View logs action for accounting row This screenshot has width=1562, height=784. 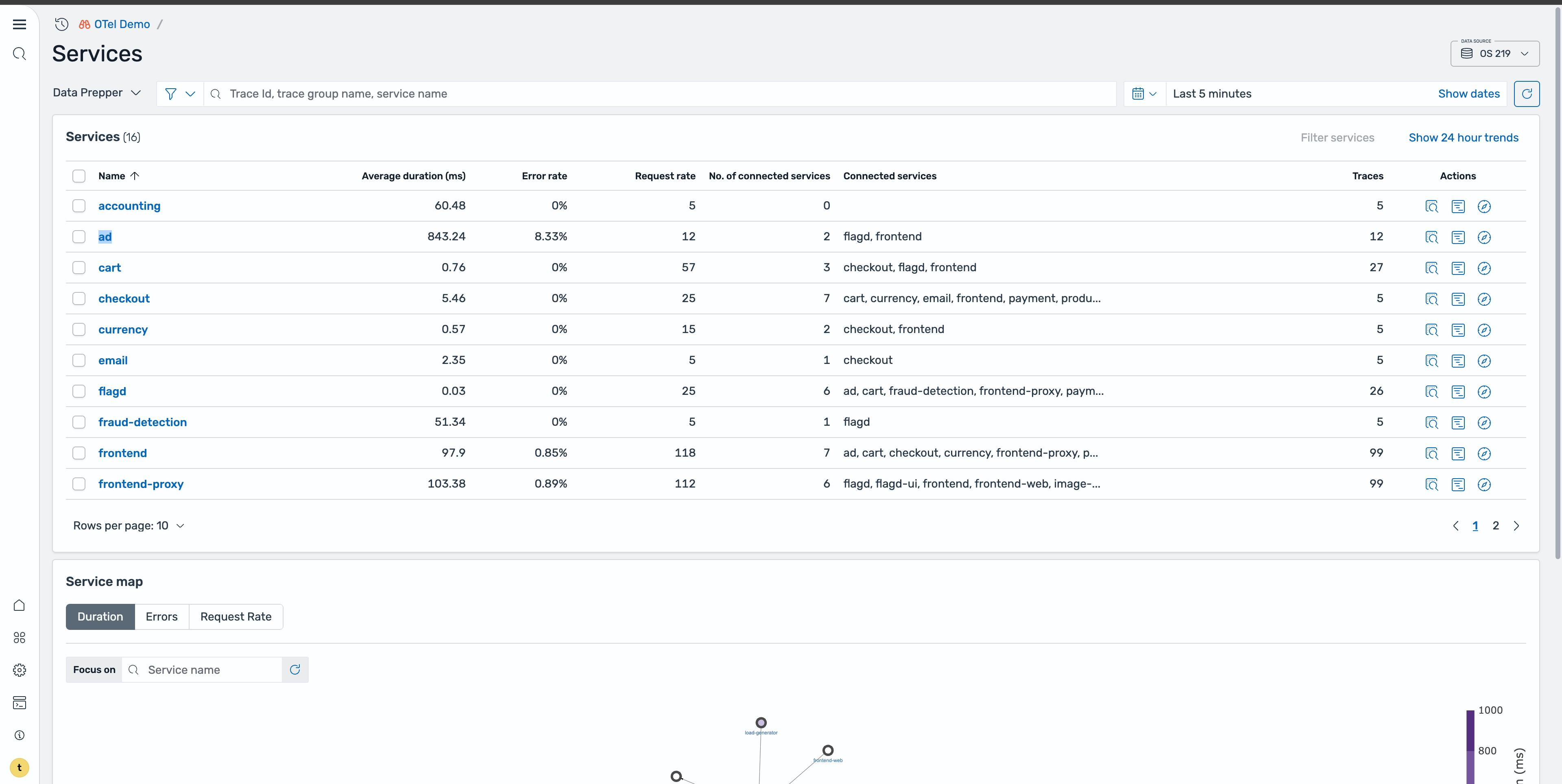(x=1458, y=206)
